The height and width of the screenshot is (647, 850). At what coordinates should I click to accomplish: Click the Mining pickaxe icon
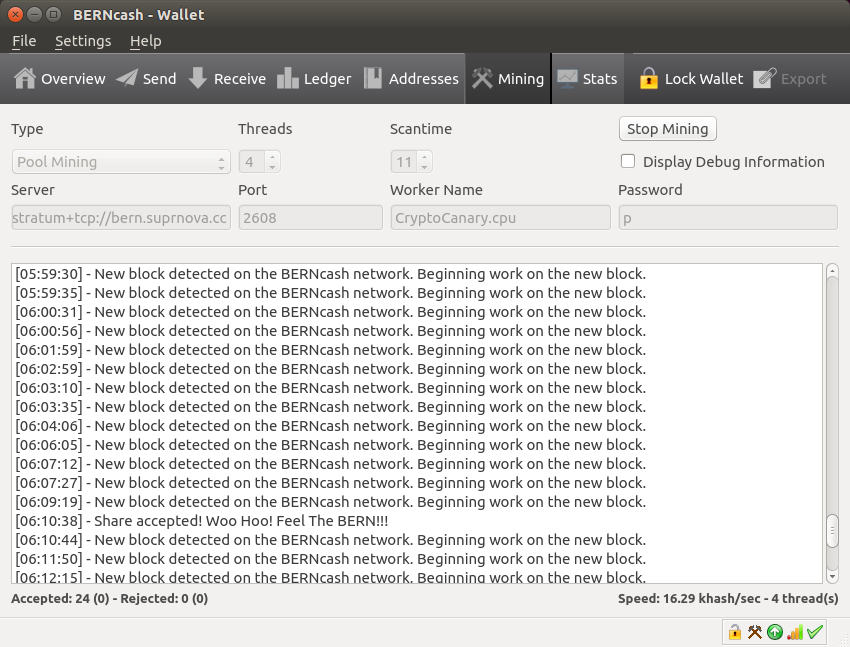[482, 79]
